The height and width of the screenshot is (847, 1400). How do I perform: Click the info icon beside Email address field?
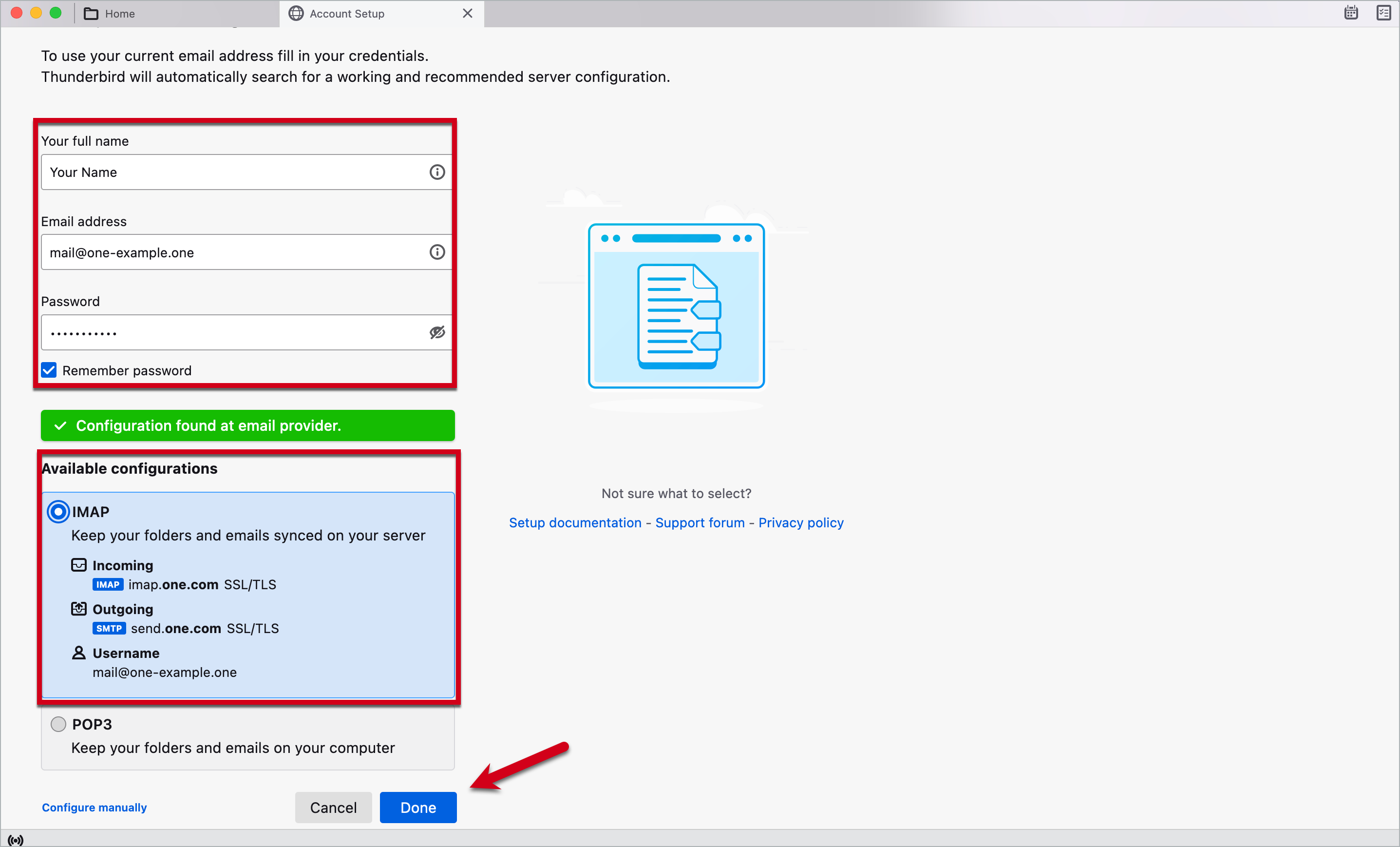coord(436,252)
